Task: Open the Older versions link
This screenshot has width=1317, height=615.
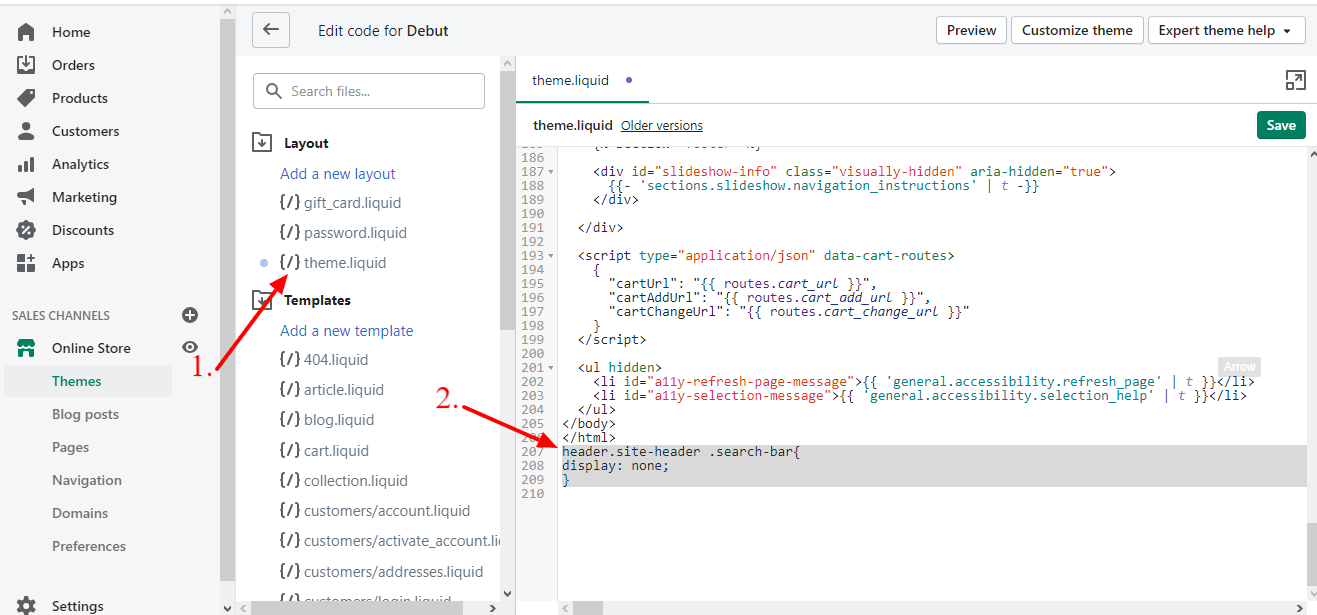Action: click(x=661, y=125)
